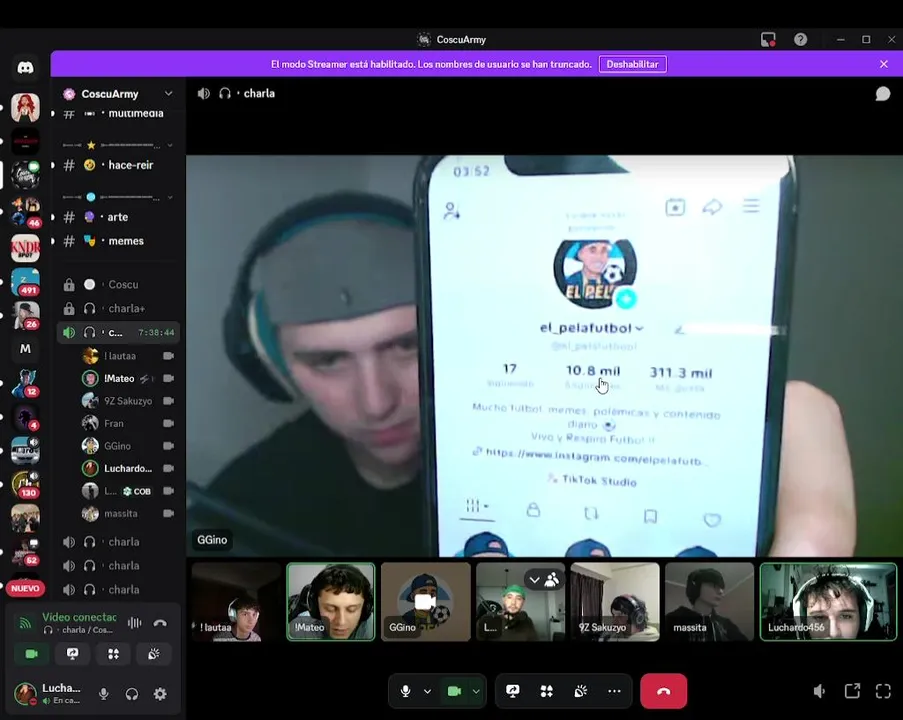Screen dimensions: 903x720
Task: Select 9Z Sakuzyo video thumbnail
Action: click(614, 601)
